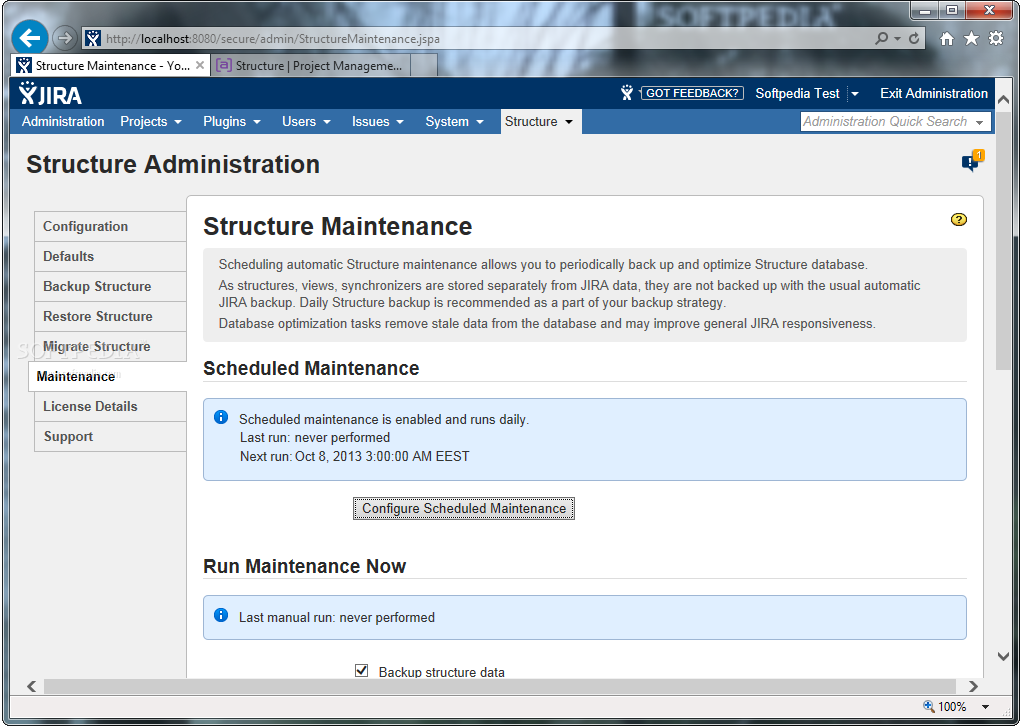Expand the Structure dropdown menu
Screen dimensions: 1020x726
point(540,122)
